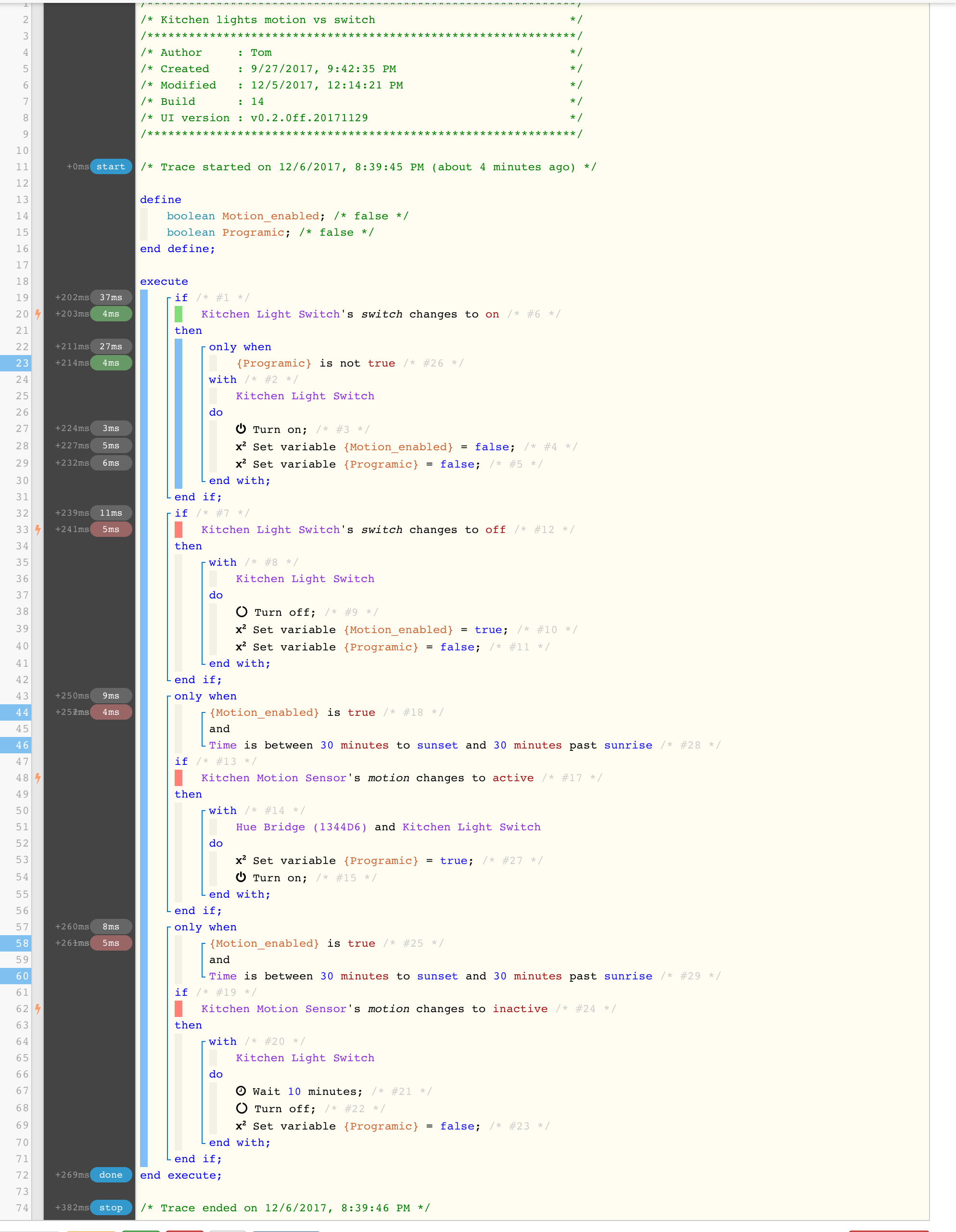Click the green 4ms badge on line 20

point(111,314)
